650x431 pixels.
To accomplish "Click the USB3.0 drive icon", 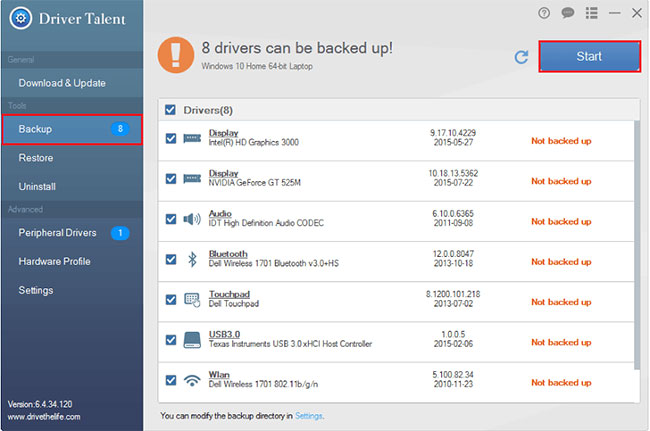I will pos(192,340).
